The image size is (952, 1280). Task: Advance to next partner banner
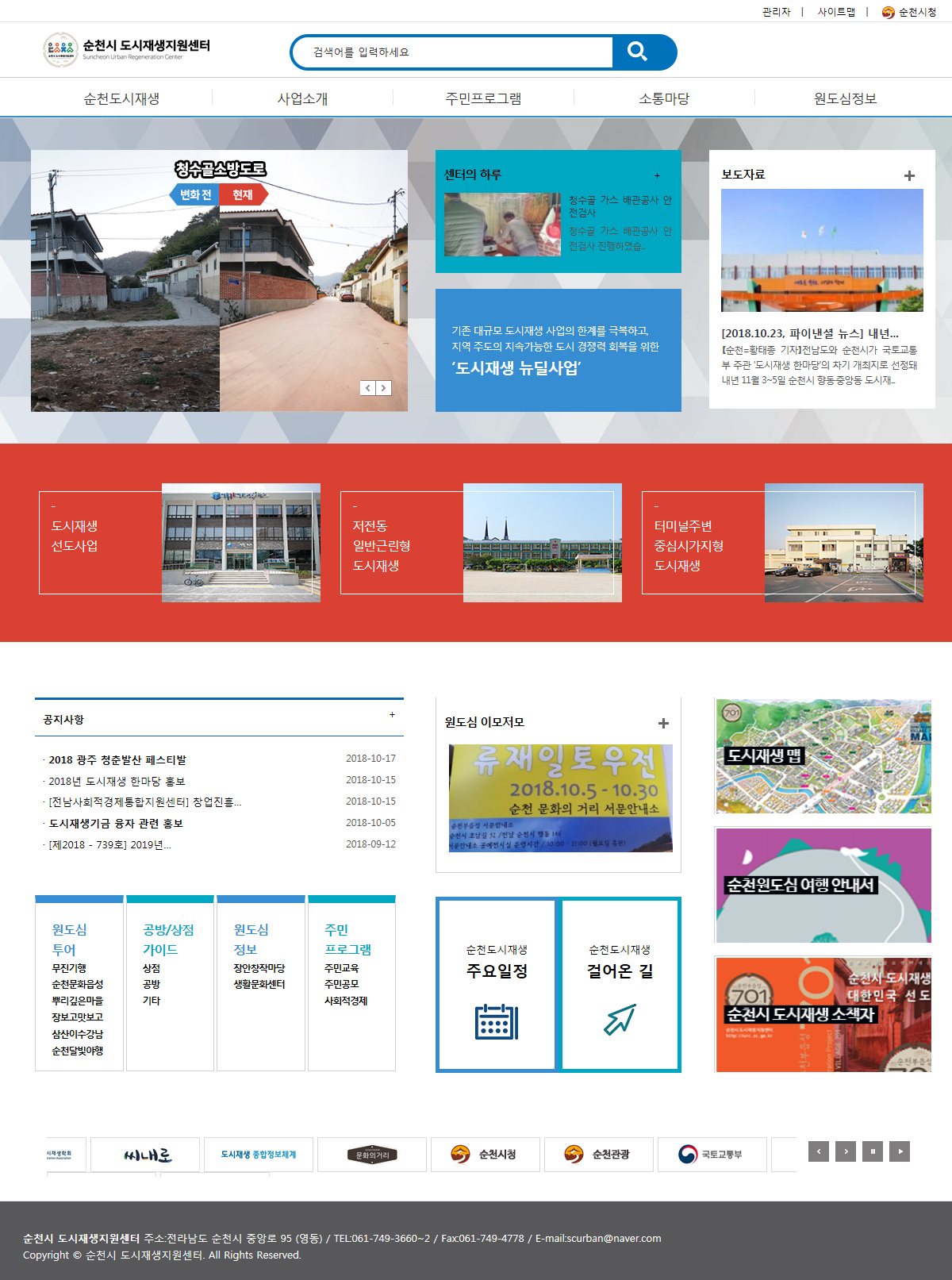point(846,1151)
